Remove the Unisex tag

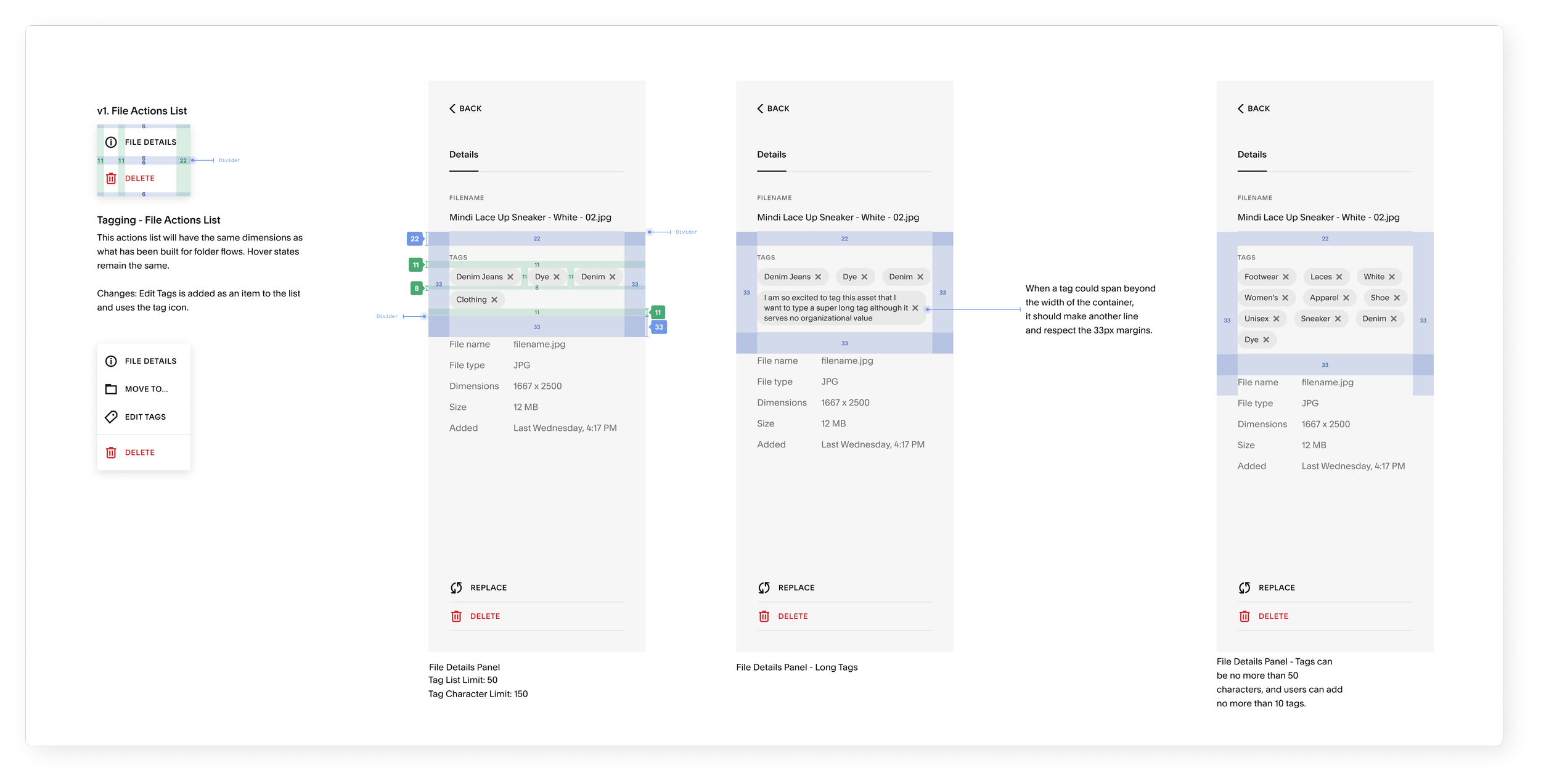[x=1277, y=319]
